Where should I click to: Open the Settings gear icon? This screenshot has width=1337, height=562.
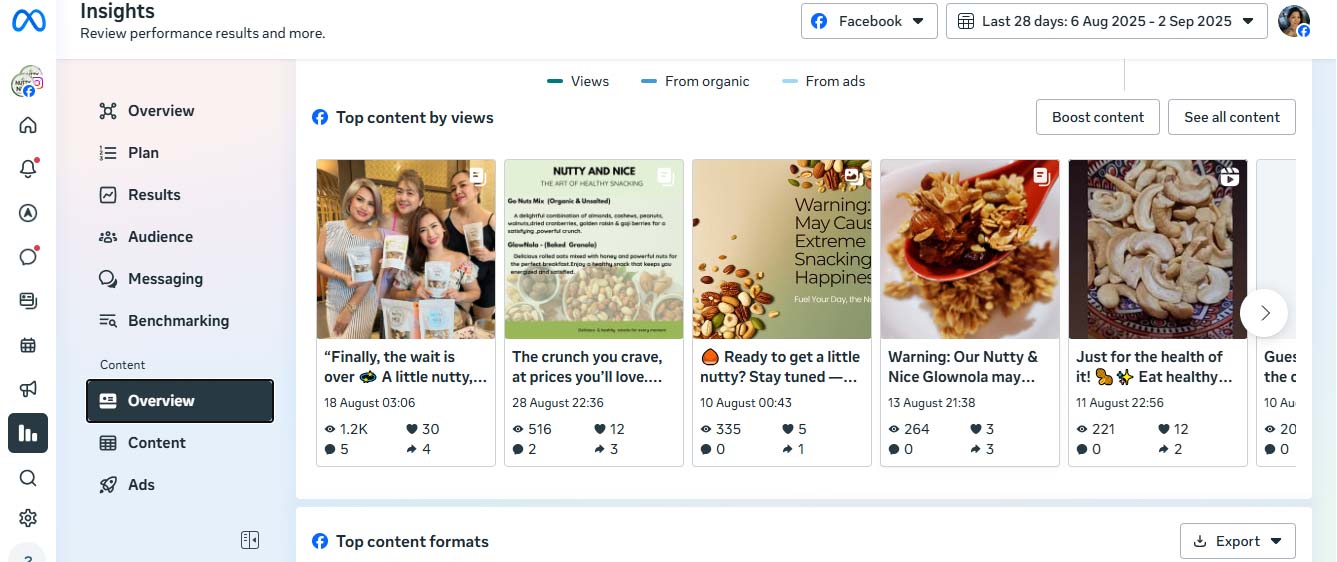(28, 518)
